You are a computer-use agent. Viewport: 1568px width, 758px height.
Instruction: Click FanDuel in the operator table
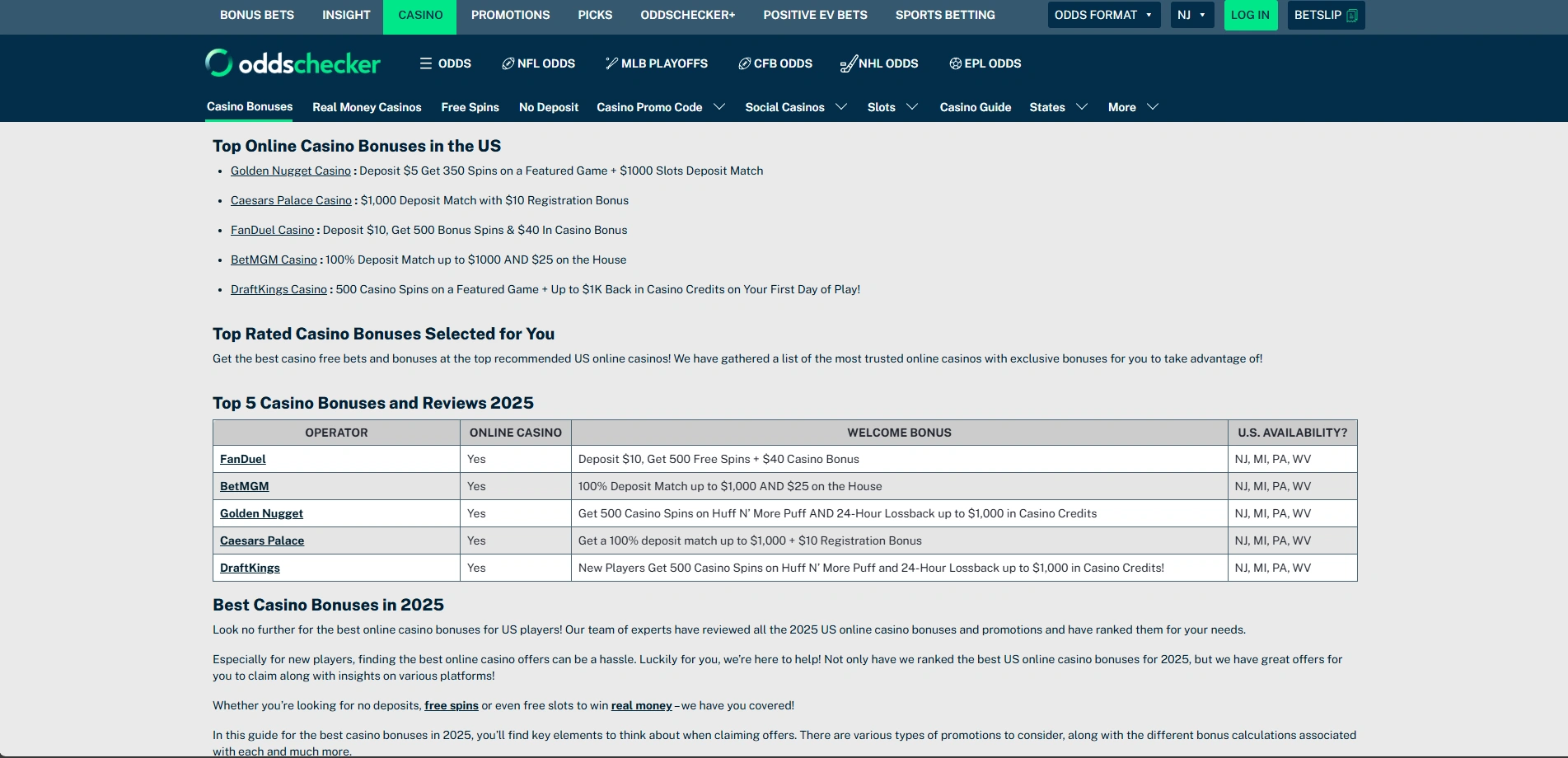[243, 459]
